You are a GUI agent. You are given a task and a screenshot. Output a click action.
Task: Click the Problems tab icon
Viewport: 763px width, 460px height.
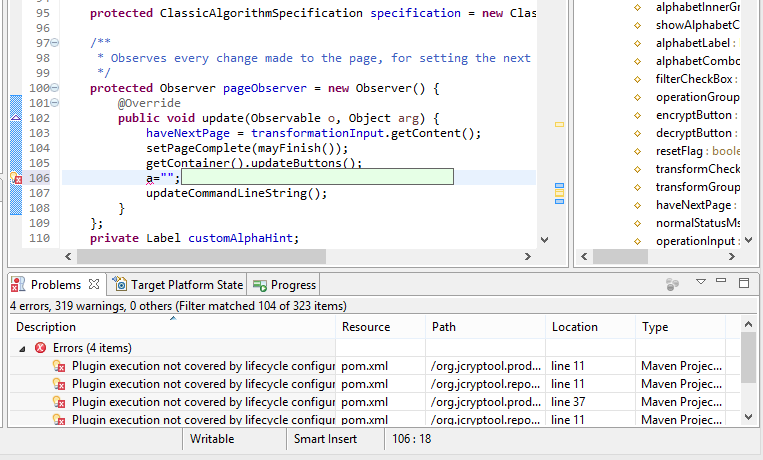coord(18,284)
